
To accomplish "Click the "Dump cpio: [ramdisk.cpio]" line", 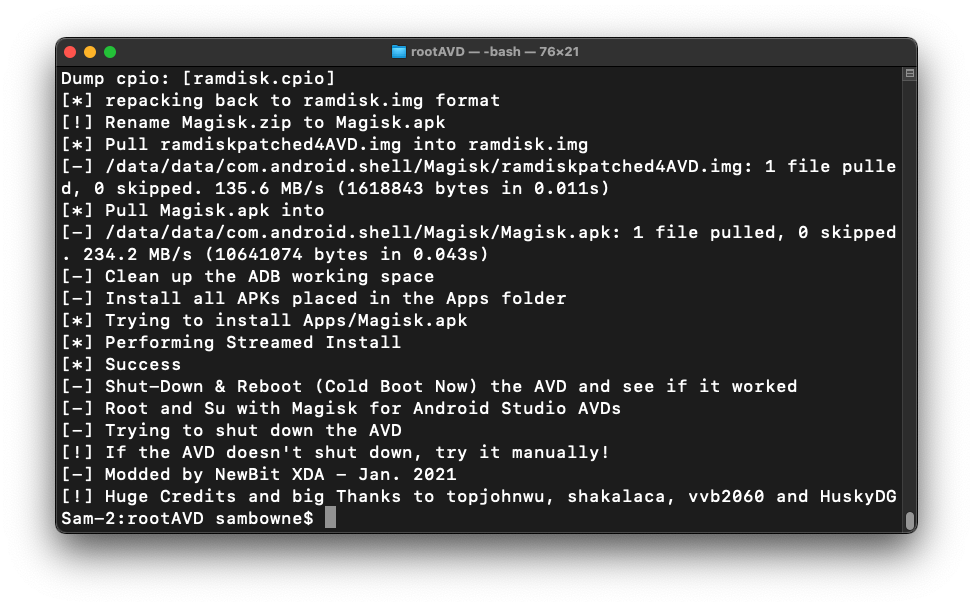I will tap(198, 78).
